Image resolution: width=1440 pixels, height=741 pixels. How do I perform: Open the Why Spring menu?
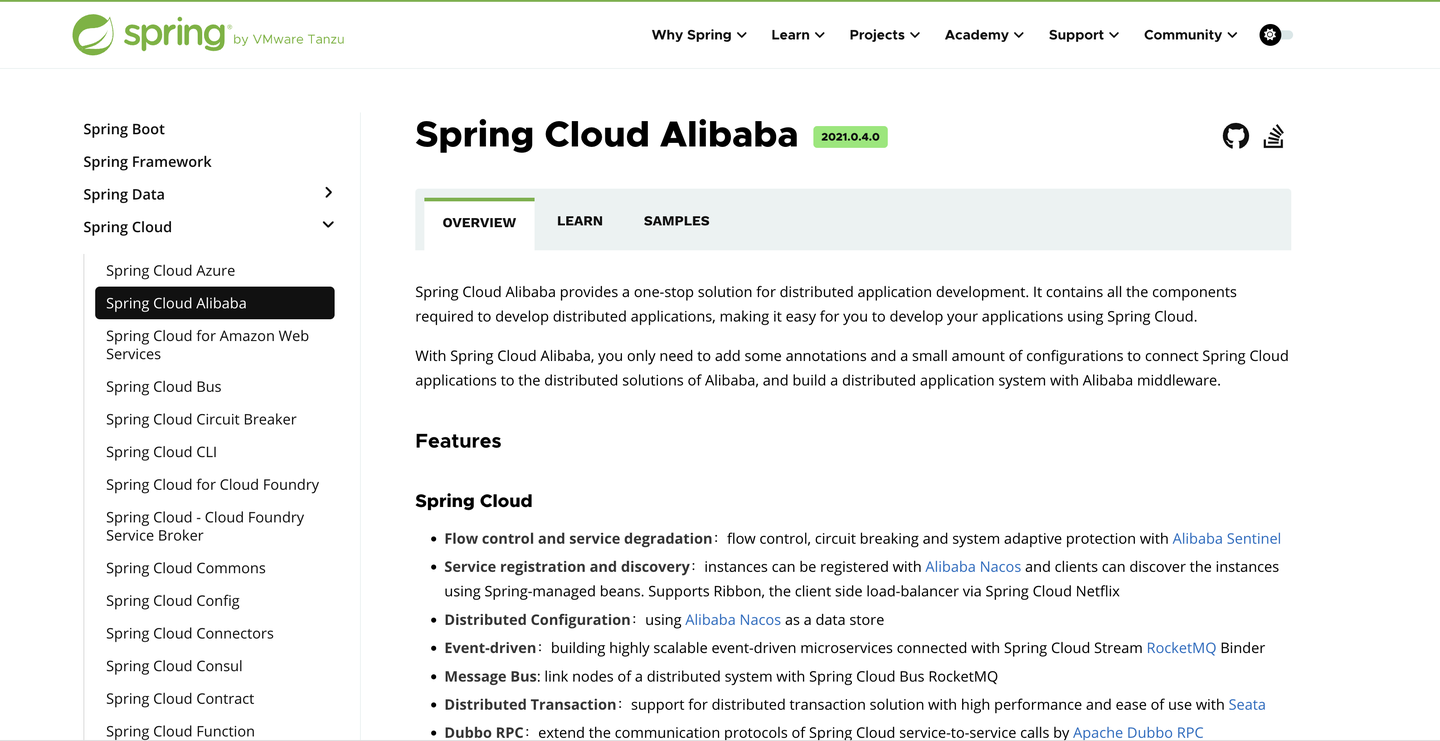pos(698,34)
